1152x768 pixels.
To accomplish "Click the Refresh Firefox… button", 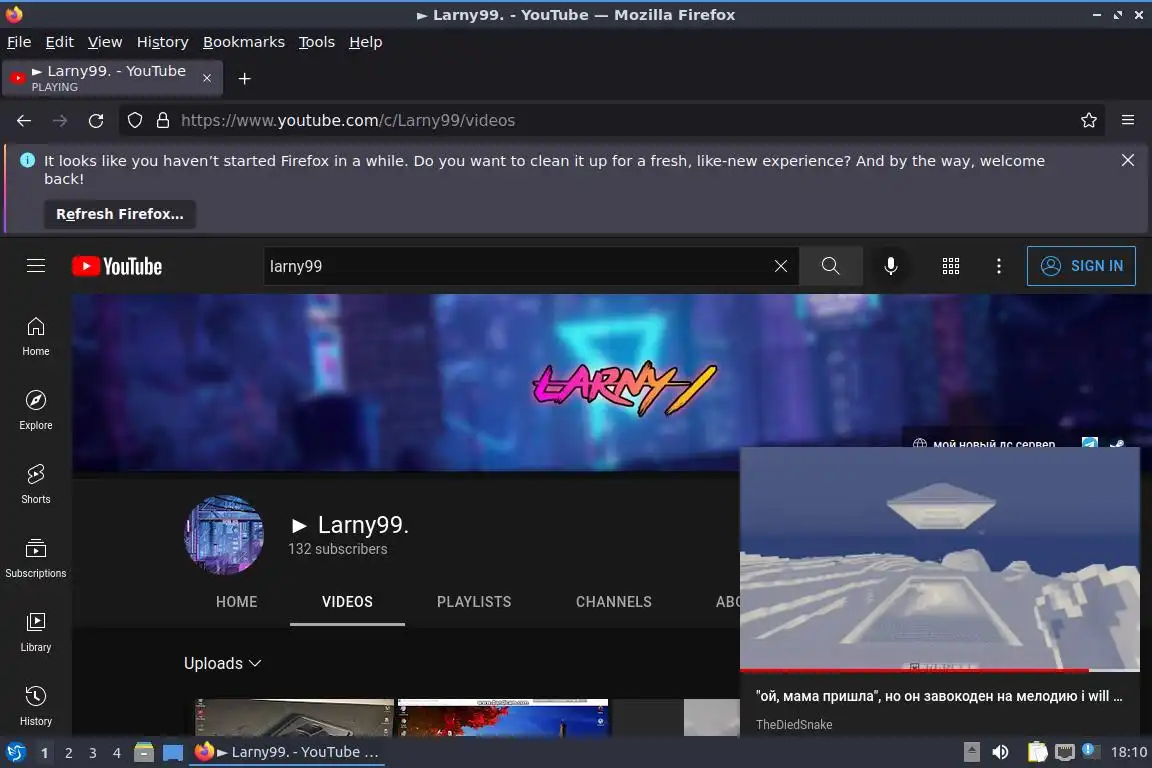I will pos(120,214).
